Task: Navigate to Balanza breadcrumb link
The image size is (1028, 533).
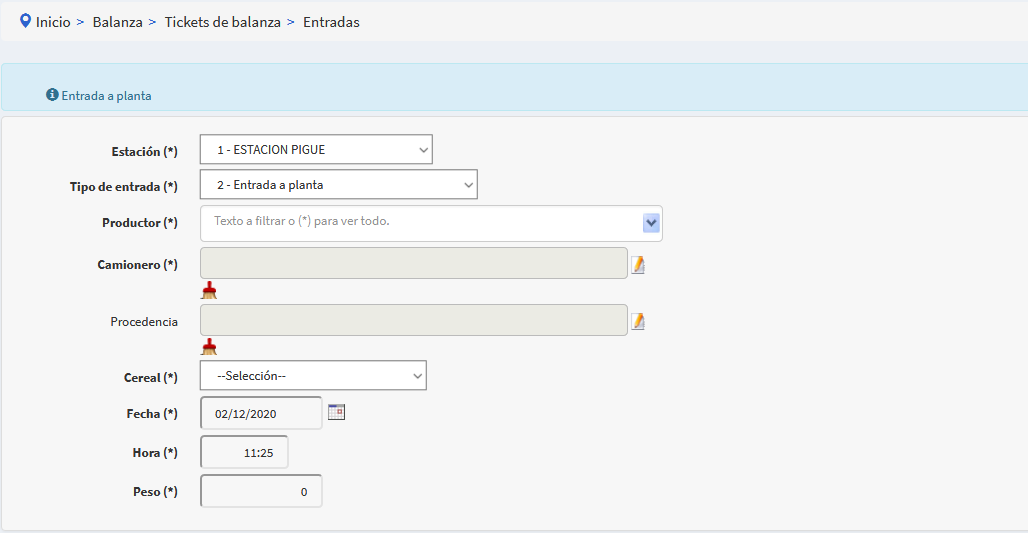Action: [115, 21]
